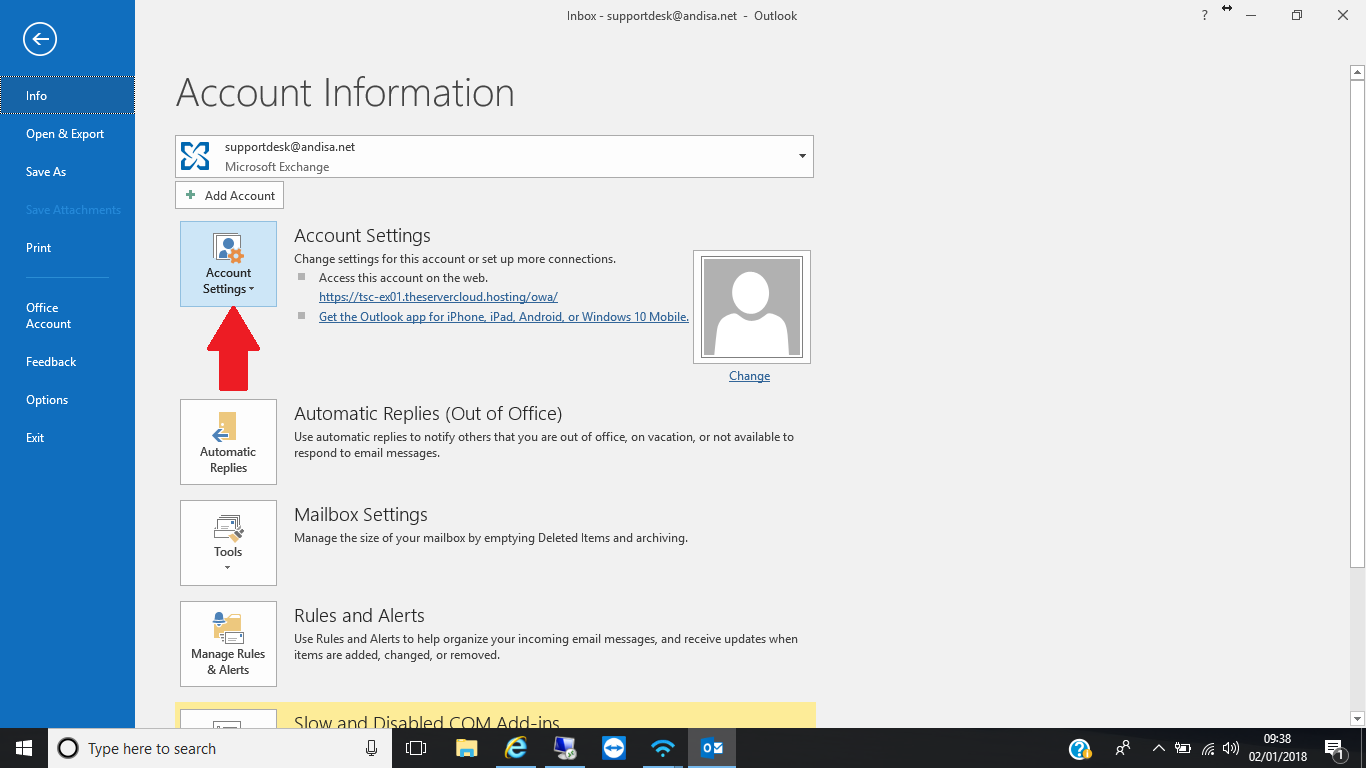Click the microphone icon in search box
Viewport: 1366px width, 768px height.
tap(371, 748)
